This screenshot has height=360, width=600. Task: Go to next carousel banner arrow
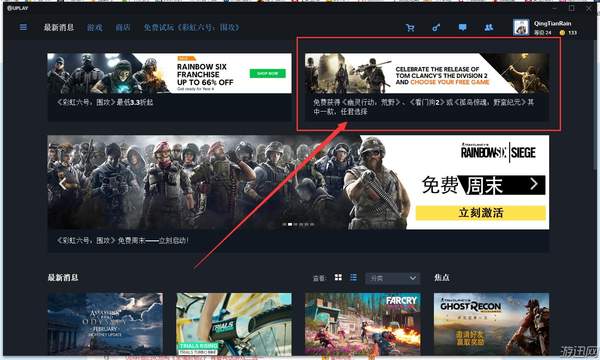coord(534,184)
